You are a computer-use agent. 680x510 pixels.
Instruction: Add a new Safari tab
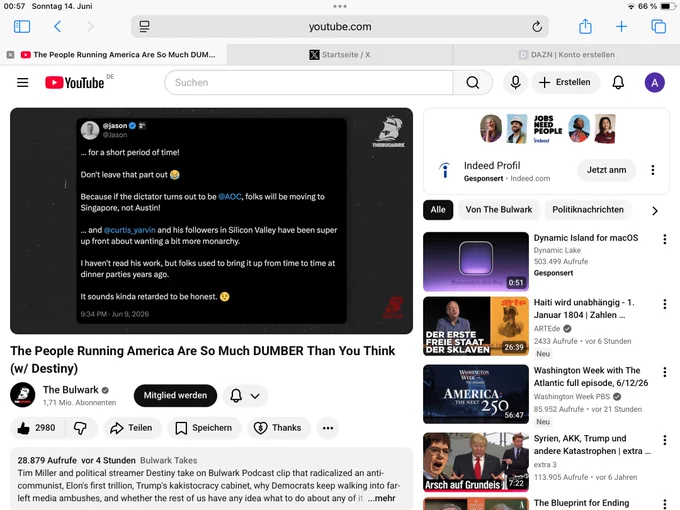(621, 26)
